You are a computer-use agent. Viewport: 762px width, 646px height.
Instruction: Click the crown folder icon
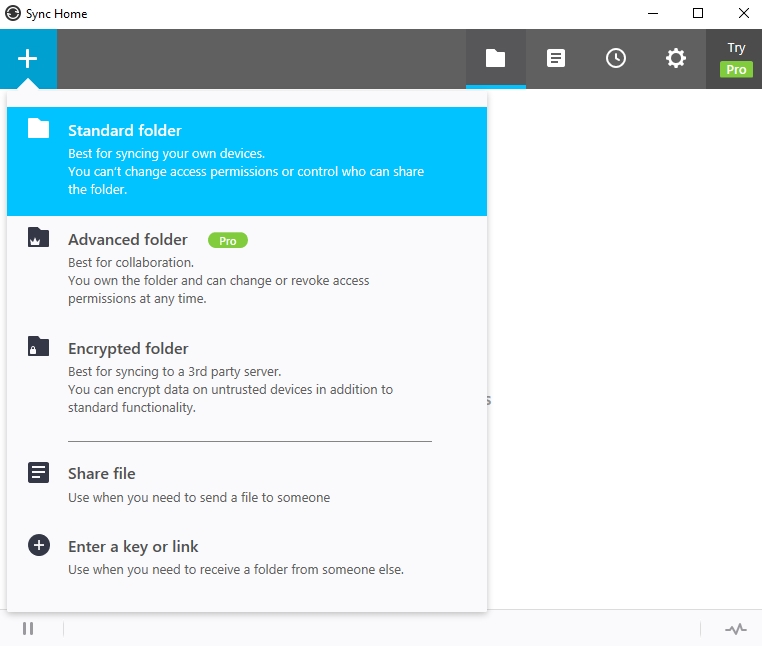coord(38,238)
